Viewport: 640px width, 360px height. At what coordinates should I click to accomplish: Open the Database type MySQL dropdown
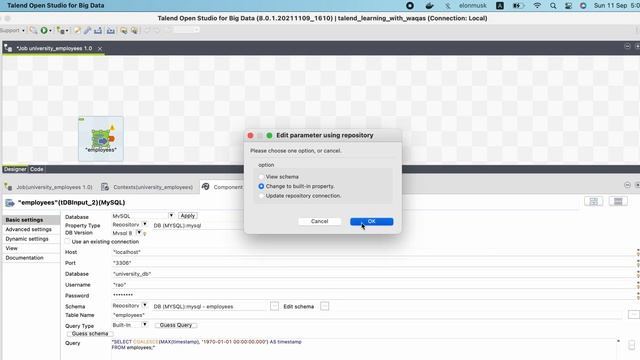[x=171, y=216]
